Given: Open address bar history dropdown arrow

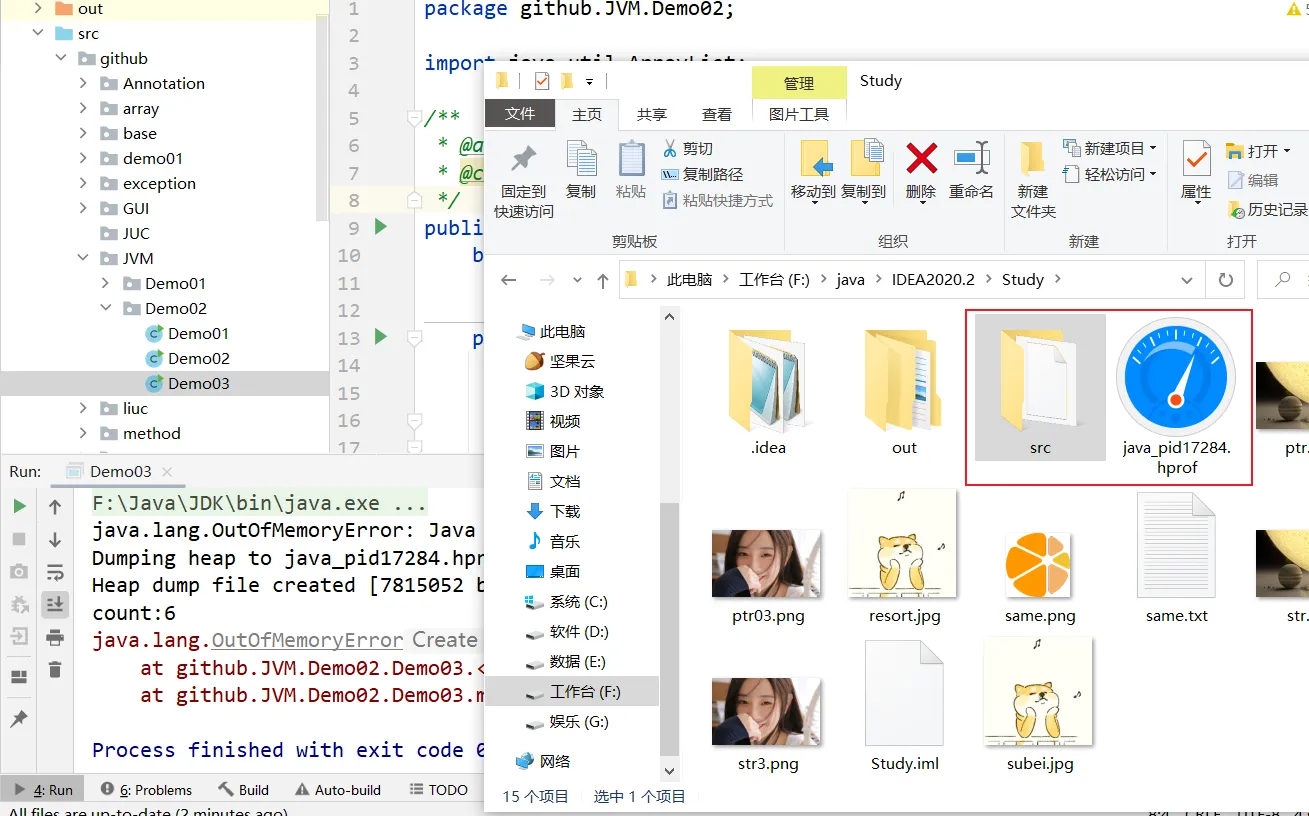Looking at the screenshot, I should pyautogui.click(x=1186, y=280).
